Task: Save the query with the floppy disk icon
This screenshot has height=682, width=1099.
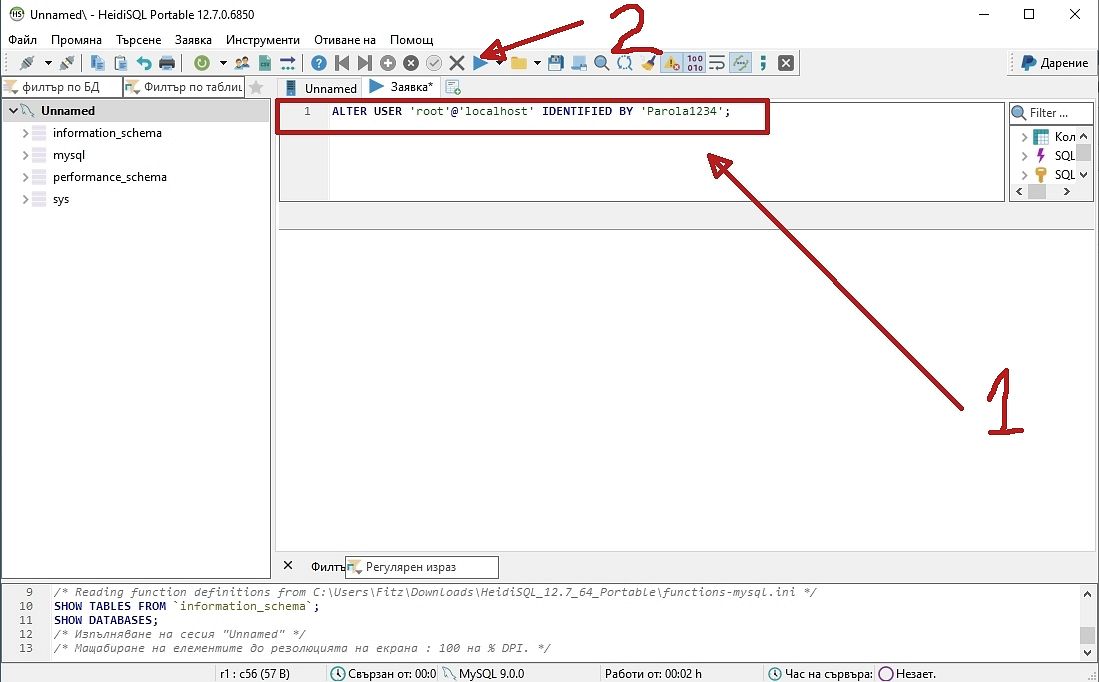Action: tap(556, 63)
